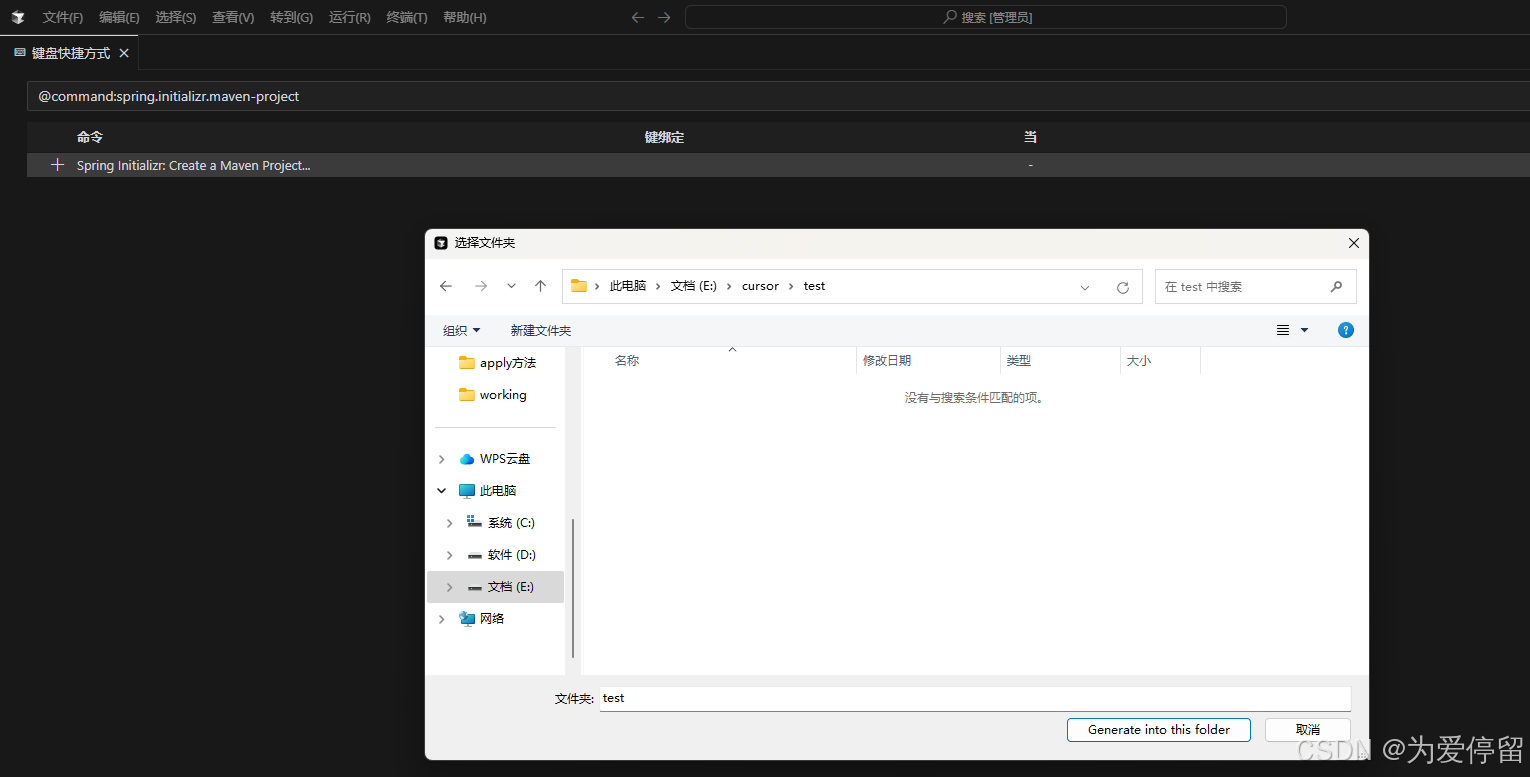The width and height of the screenshot is (1530, 777).
Task: Click the 键绑定 column header
Action: 664,137
